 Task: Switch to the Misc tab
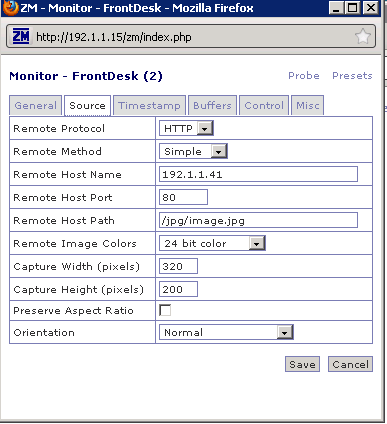click(308, 106)
